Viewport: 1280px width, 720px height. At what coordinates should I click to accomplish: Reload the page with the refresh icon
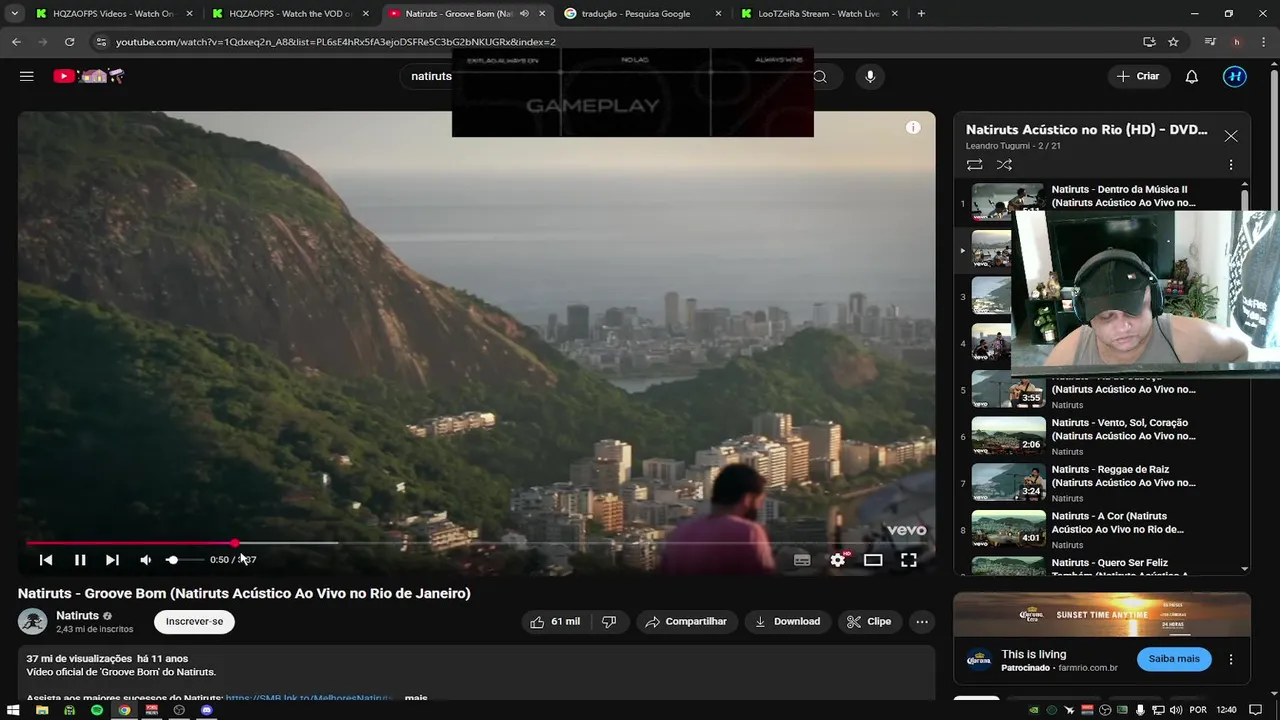pos(69,42)
